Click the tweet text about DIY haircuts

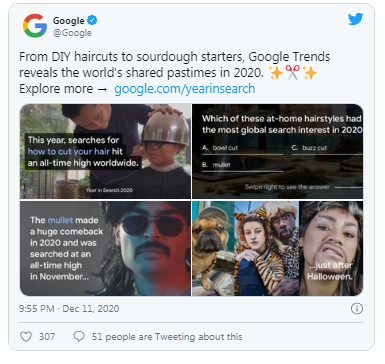click(x=174, y=73)
